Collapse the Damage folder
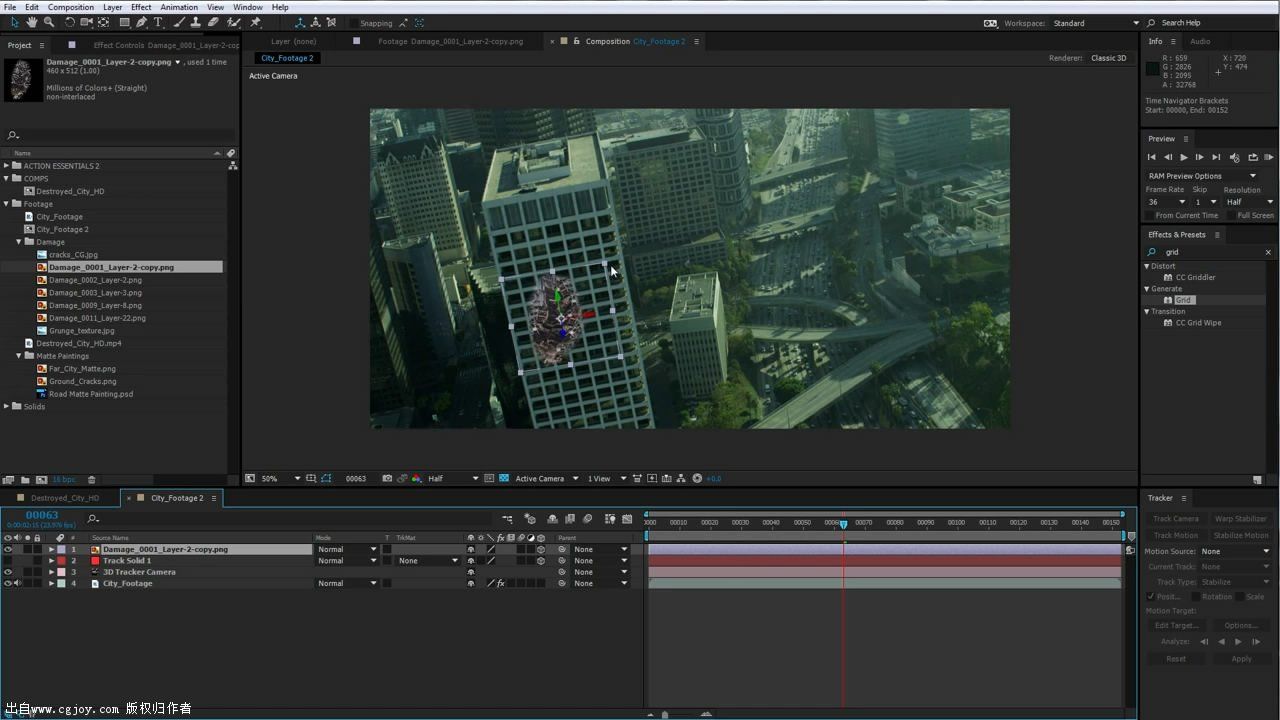The width and height of the screenshot is (1280, 720). pyautogui.click(x=19, y=242)
